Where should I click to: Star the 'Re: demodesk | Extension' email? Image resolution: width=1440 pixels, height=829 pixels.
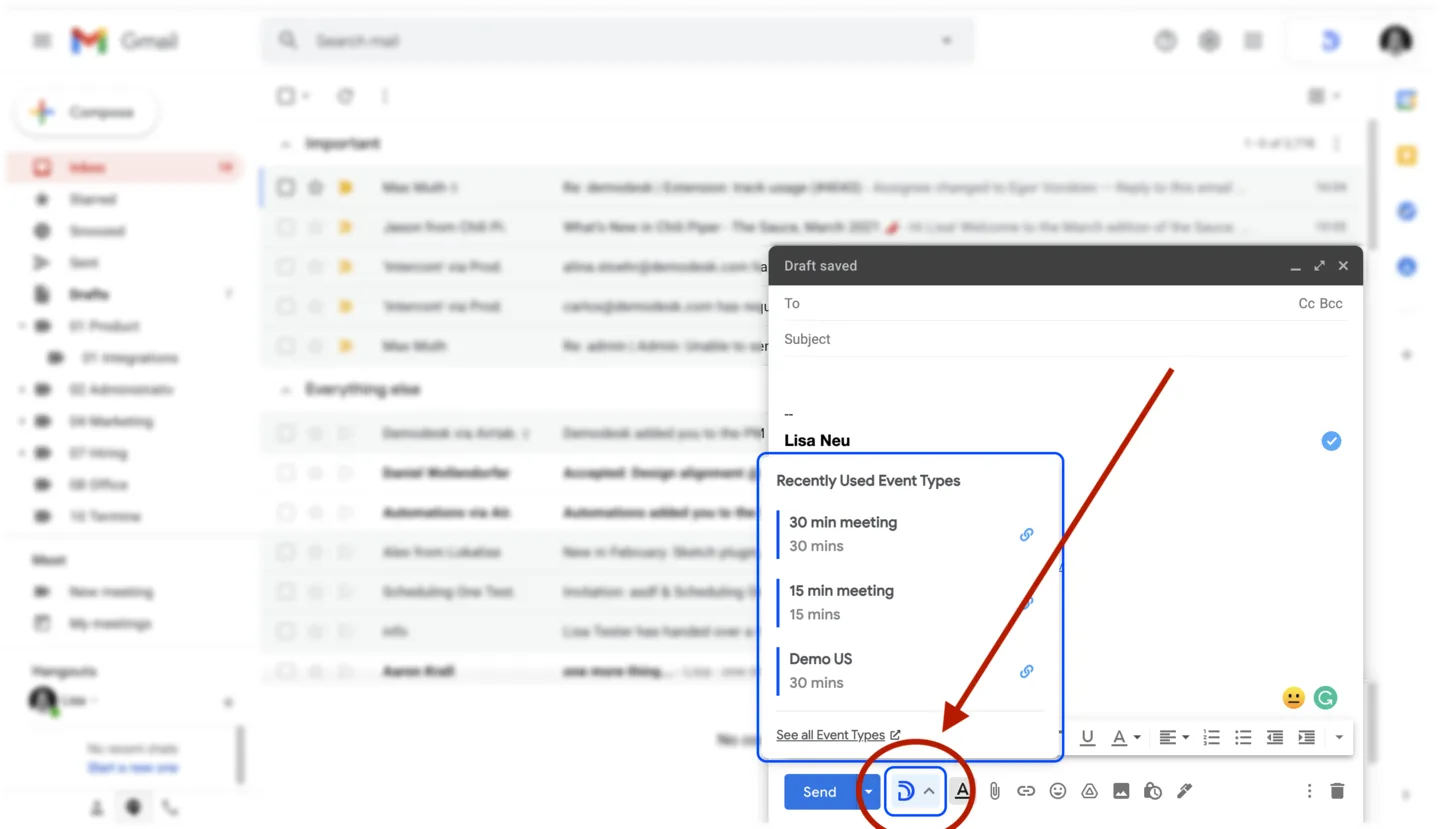tap(316, 187)
